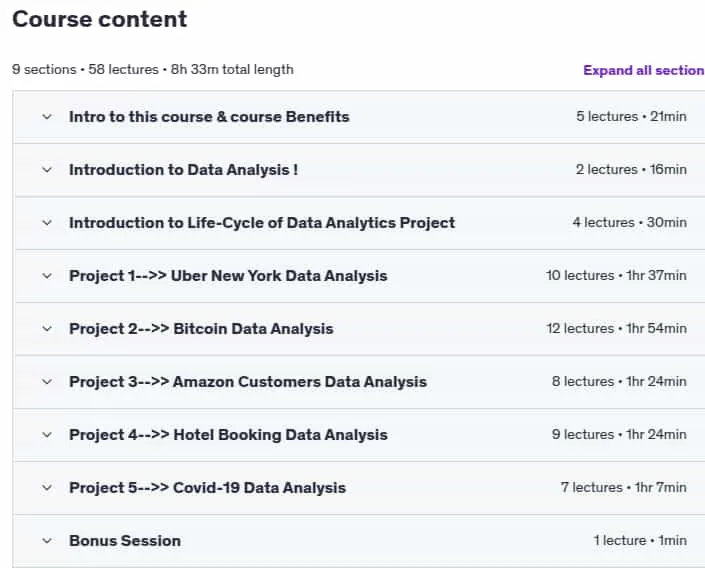Image resolution: width=705 pixels, height=568 pixels.
Task: Click Expand all sections link
Action: (644, 71)
